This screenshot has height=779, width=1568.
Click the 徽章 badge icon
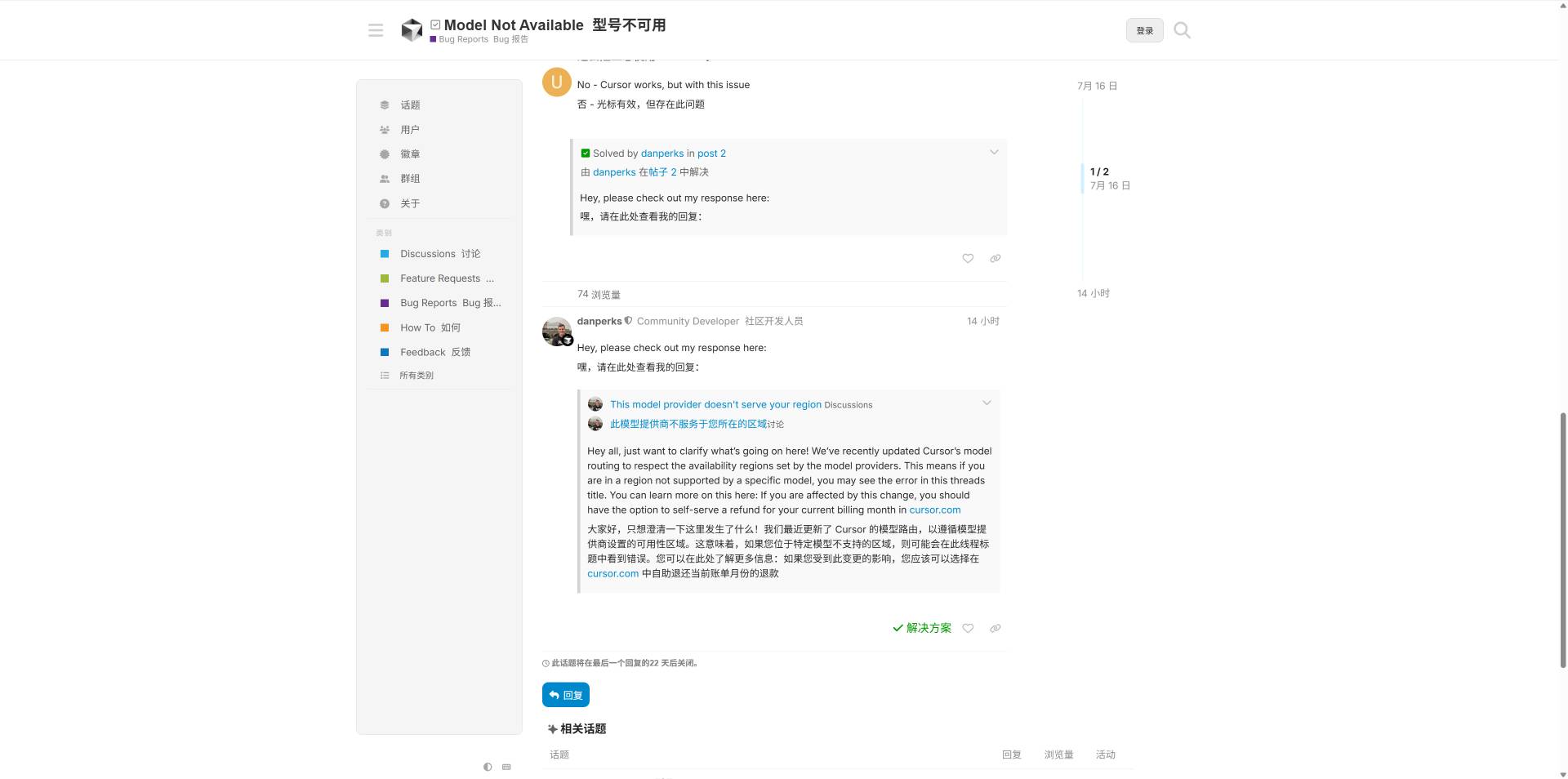tap(385, 154)
